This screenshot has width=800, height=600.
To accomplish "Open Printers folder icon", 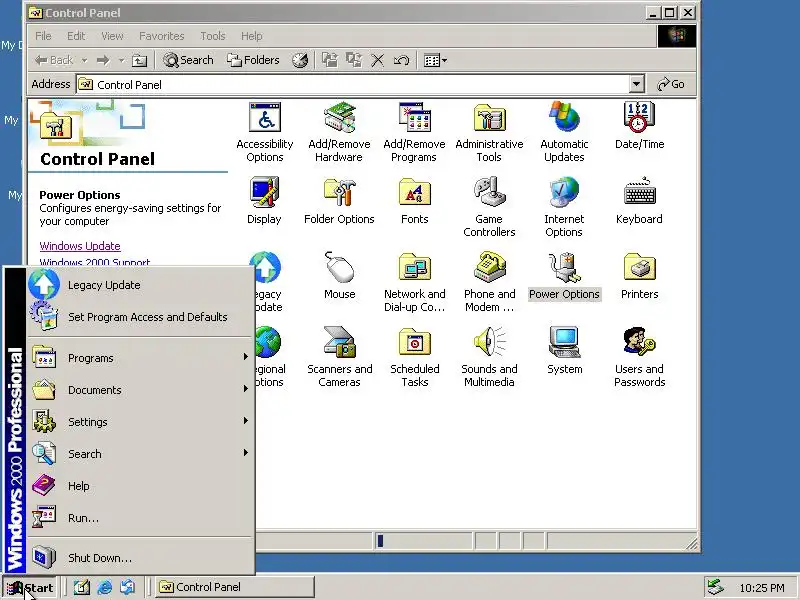I will (639, 276).
